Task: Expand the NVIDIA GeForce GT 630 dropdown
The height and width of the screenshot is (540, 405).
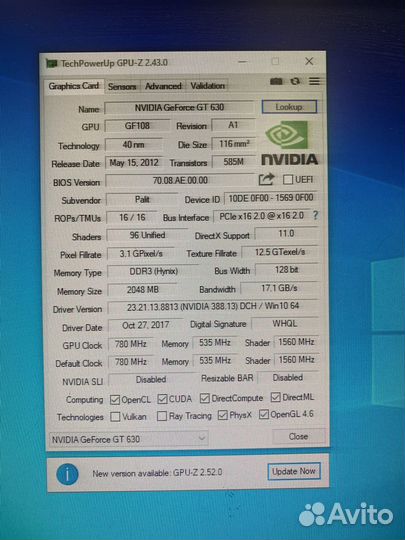Action: click(128, 439)
